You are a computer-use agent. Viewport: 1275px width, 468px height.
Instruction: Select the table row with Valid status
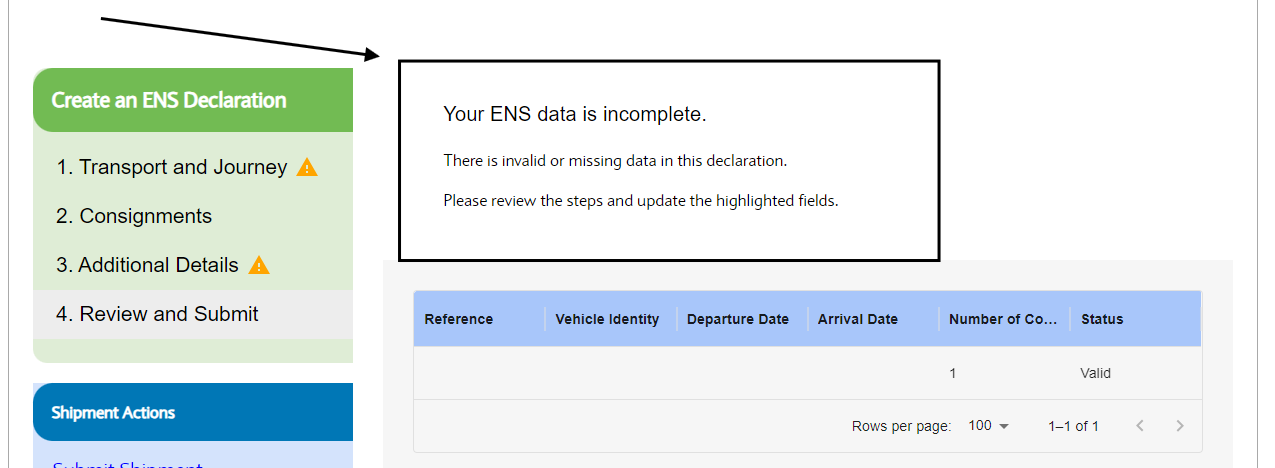(807, 373)
